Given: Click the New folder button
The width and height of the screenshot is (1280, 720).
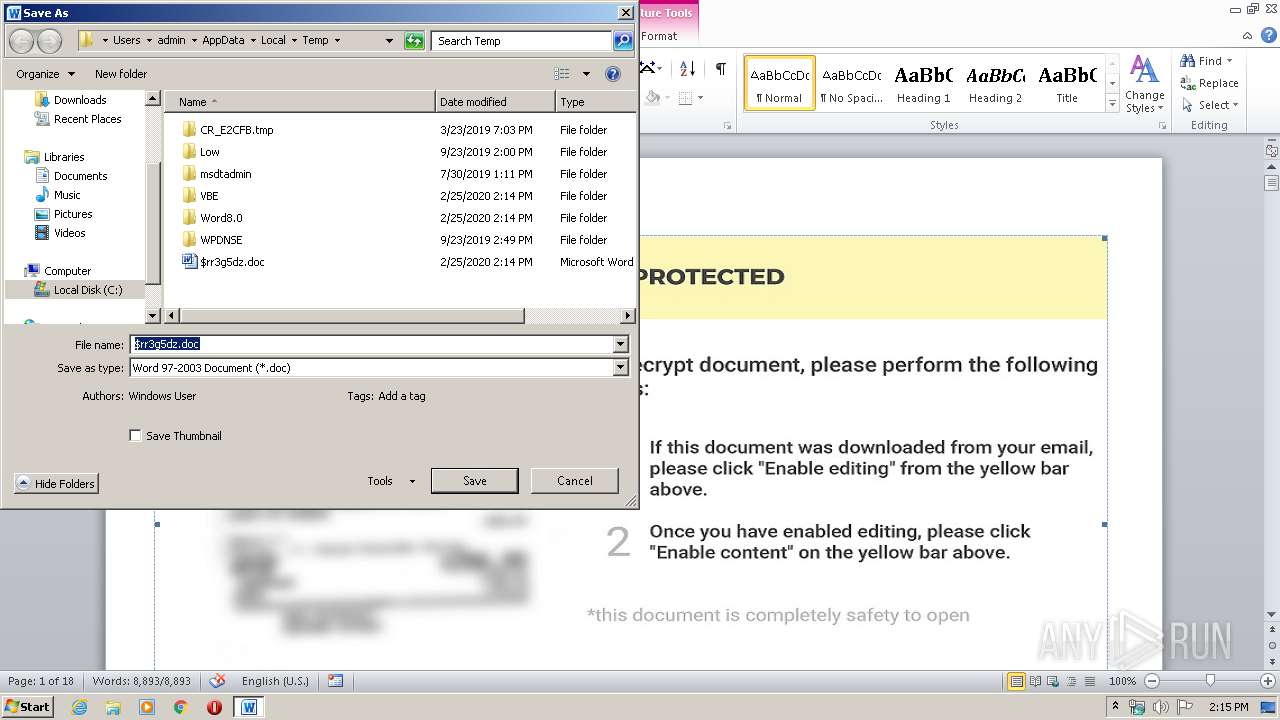Looking at the screenshot, I should 121,74.
